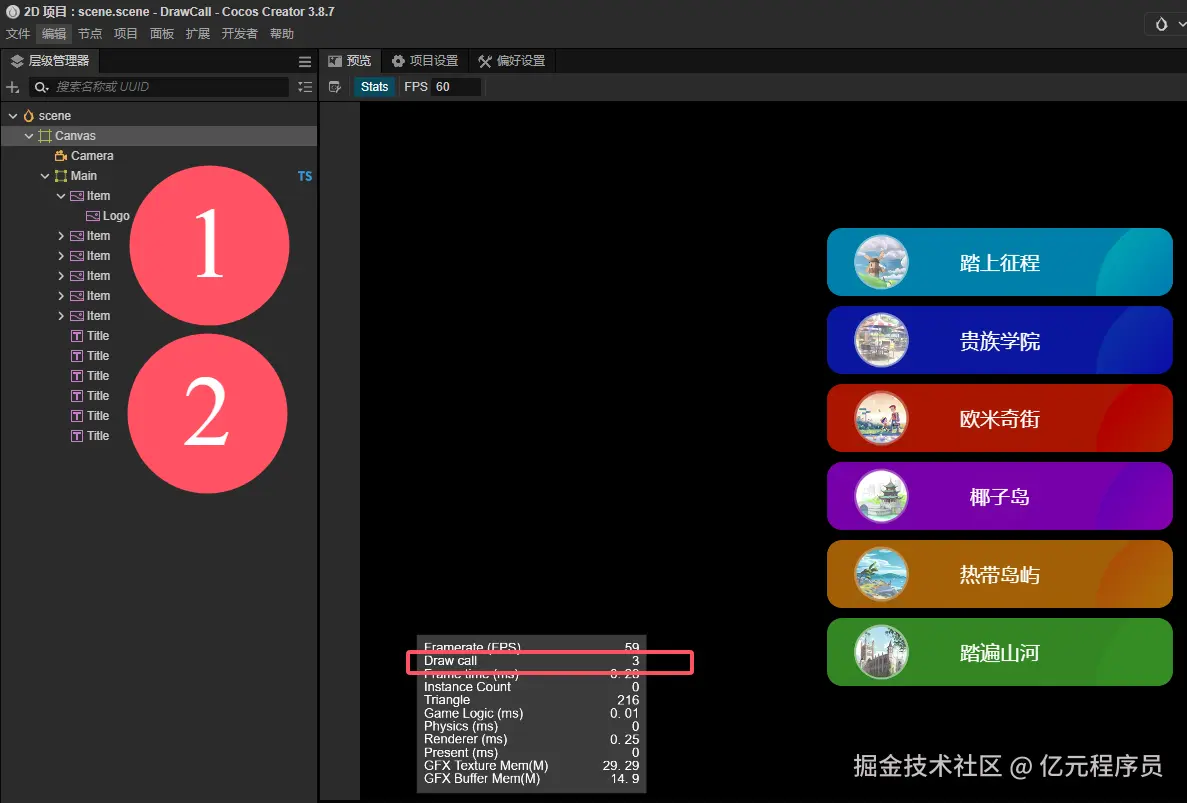Click the Triangle stat row

tap(531, 700)
